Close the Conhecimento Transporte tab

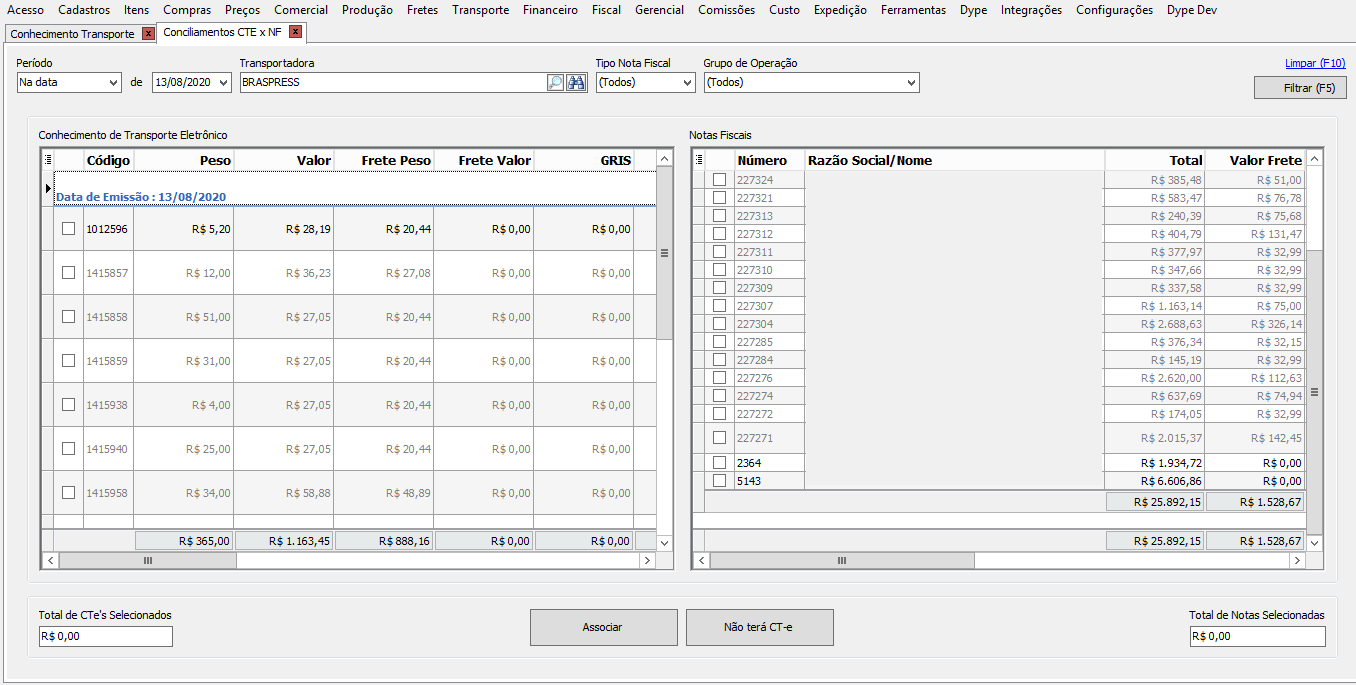pos(149,33)
